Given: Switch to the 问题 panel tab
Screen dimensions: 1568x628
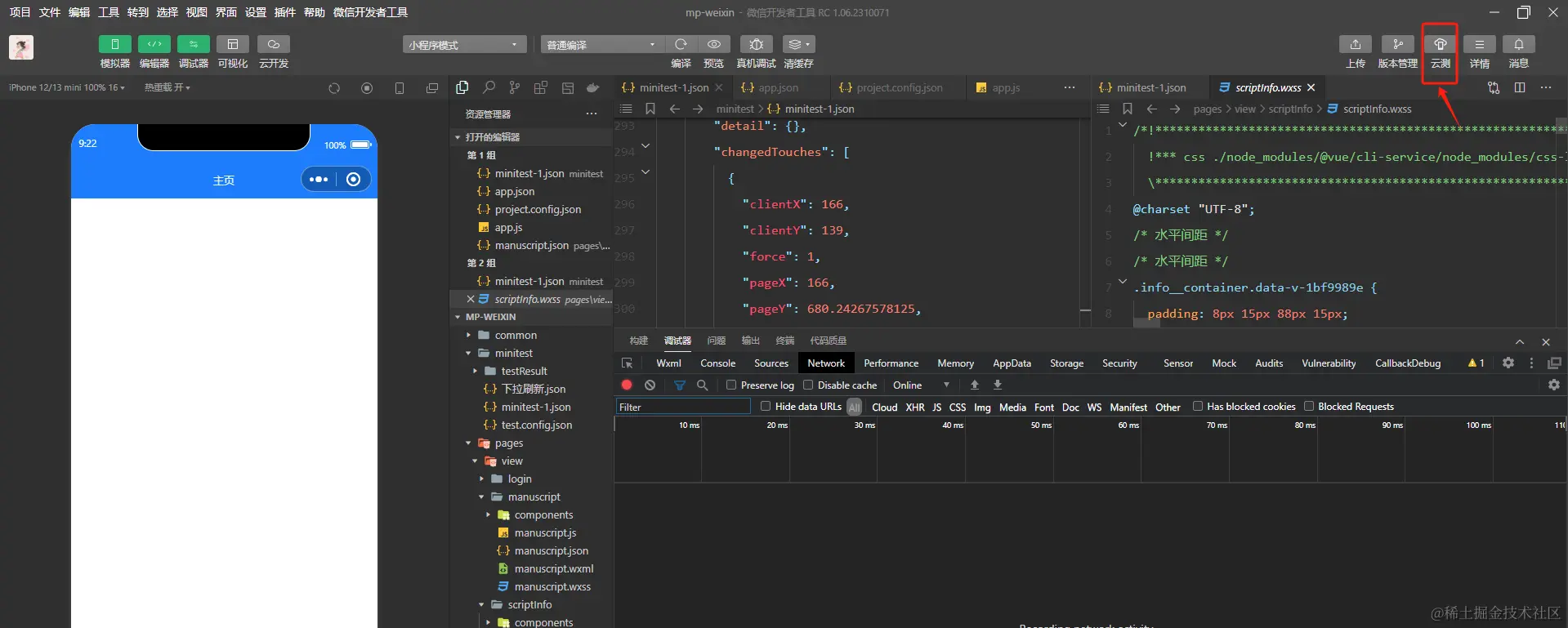Looking at the screenshot, I should [717, 341].
